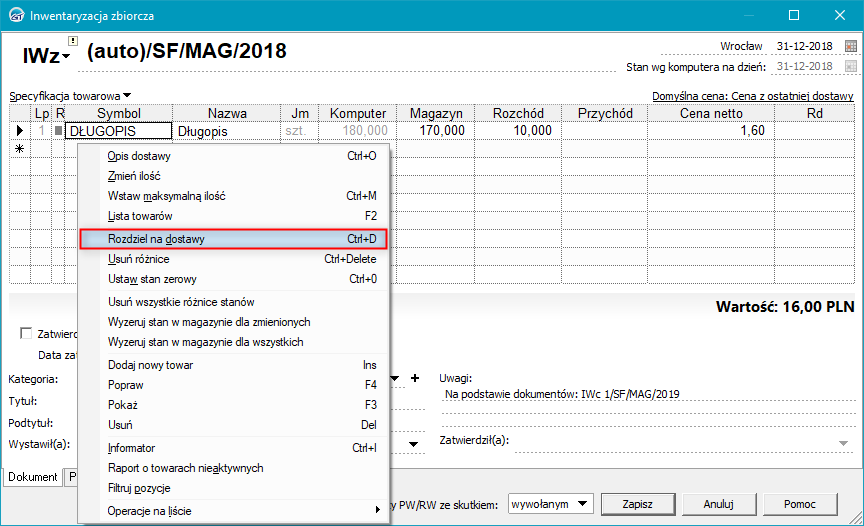The image size is (864, 526).
Task: Choose Wyzeruj stan w magazynie dla zmienionych
Action: pyautogui.click(x=234, y=322)
